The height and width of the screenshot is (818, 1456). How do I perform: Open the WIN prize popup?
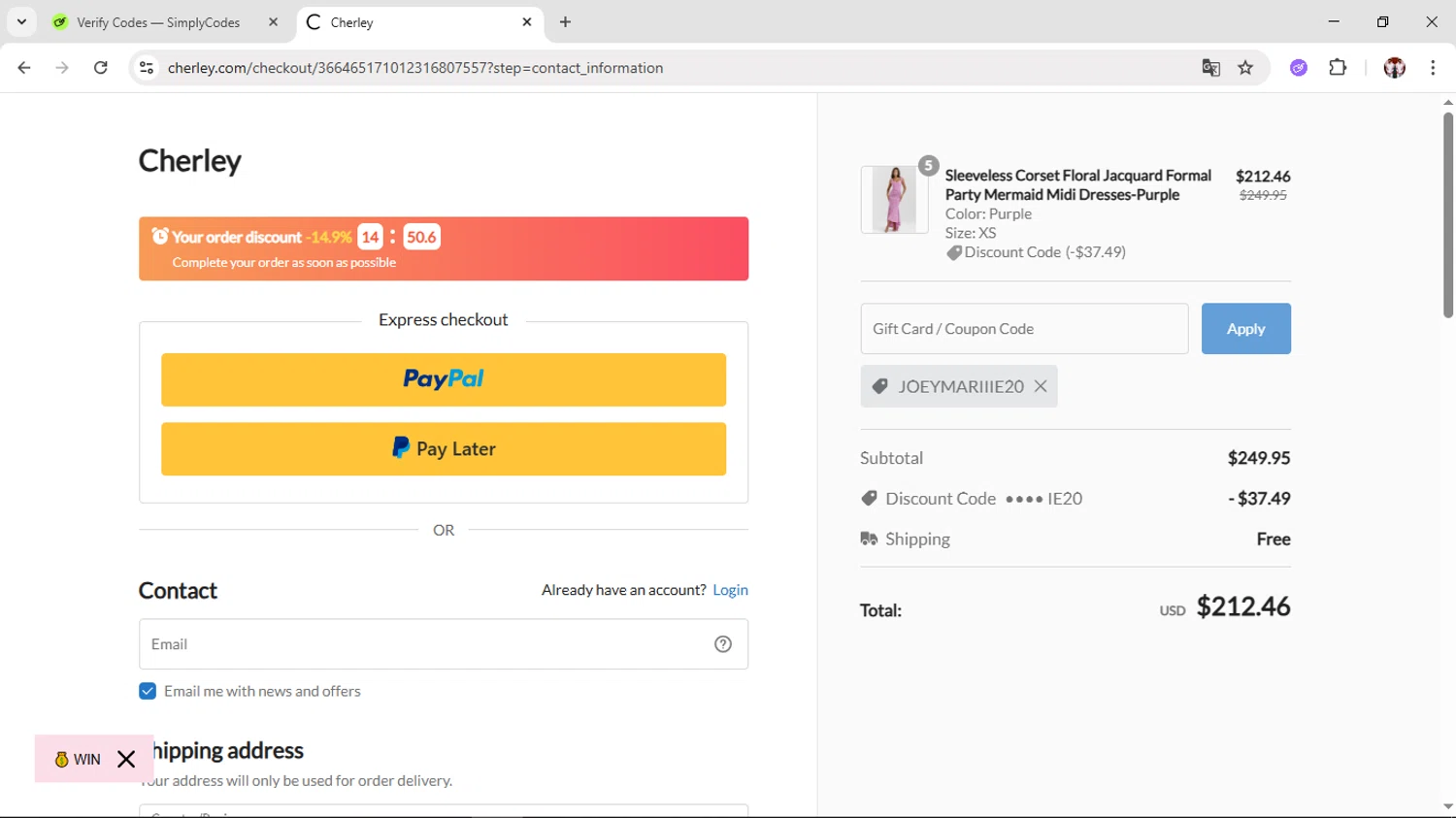(78, 759)
